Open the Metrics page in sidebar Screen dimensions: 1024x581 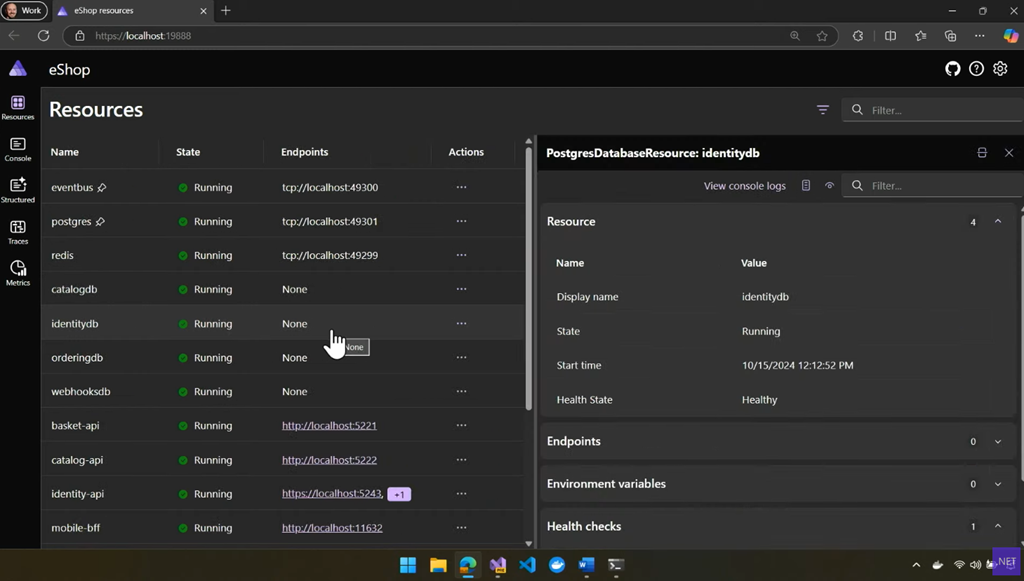tap(18, 273)
